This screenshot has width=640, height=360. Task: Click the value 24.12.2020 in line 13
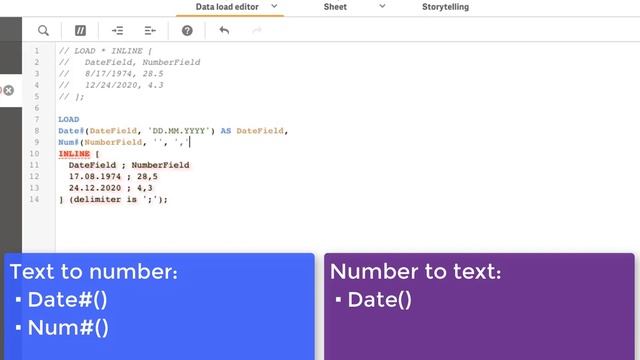95,188
